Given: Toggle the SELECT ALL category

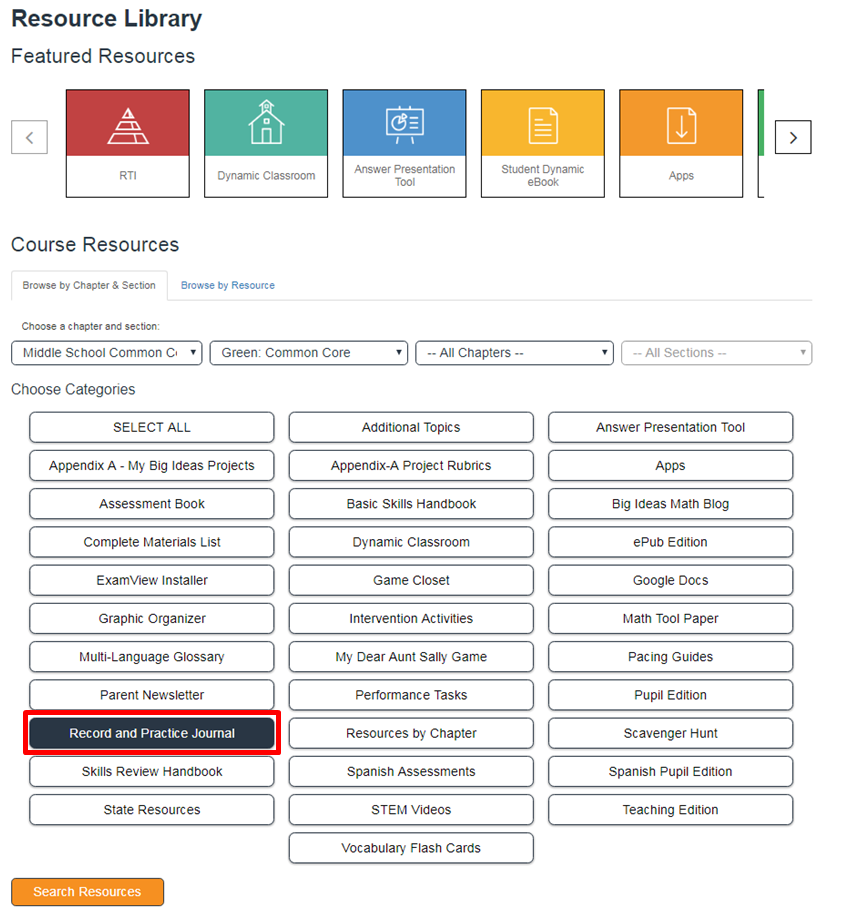Looking at the screenshot, I should [151, 427].
